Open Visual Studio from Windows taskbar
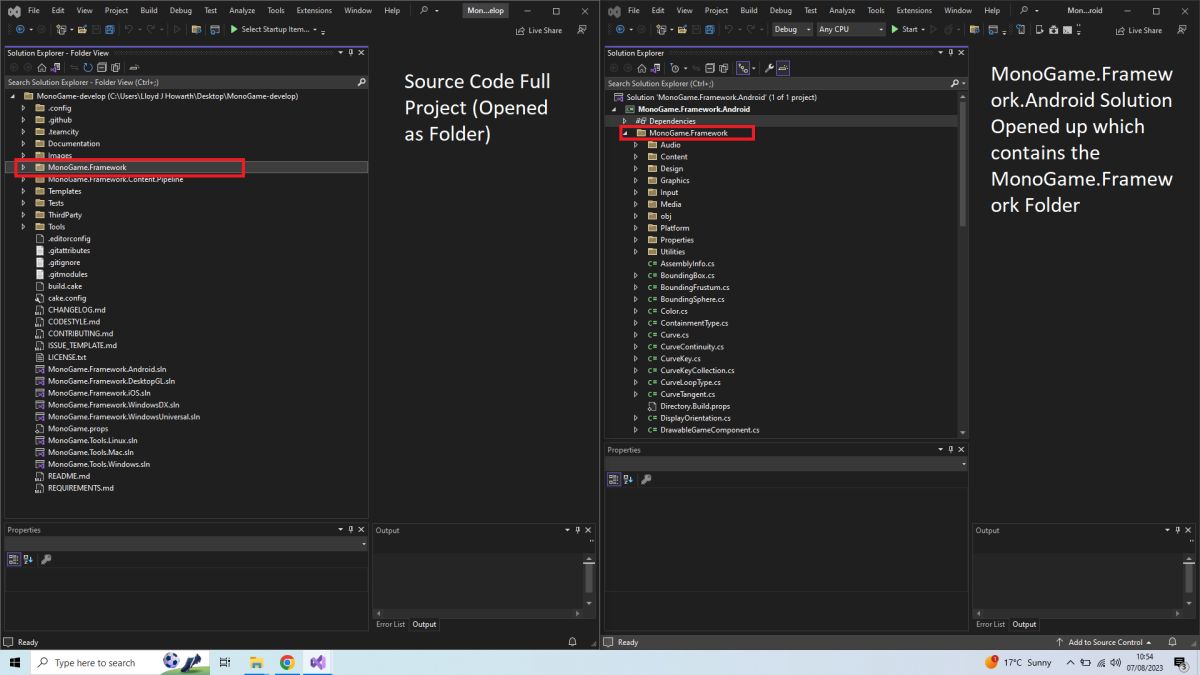This screenshot has height=675, width=1200. [317, 662]
